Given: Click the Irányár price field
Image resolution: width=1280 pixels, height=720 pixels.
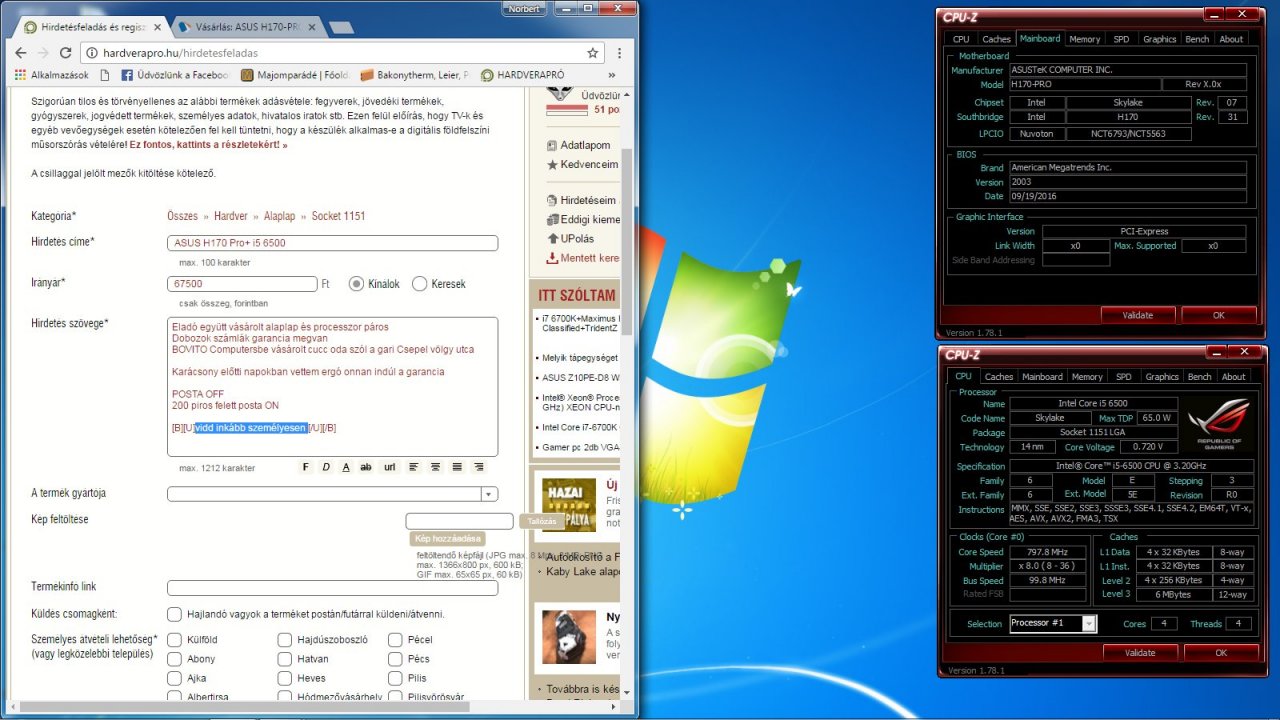Looking at the screenshot, I should click(x=242, y=284).
